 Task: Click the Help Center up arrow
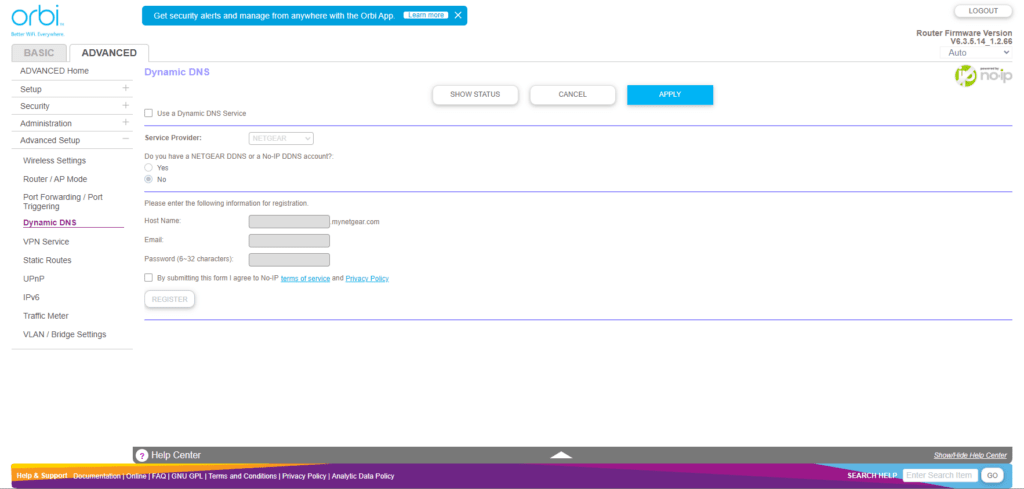[561, 455]
